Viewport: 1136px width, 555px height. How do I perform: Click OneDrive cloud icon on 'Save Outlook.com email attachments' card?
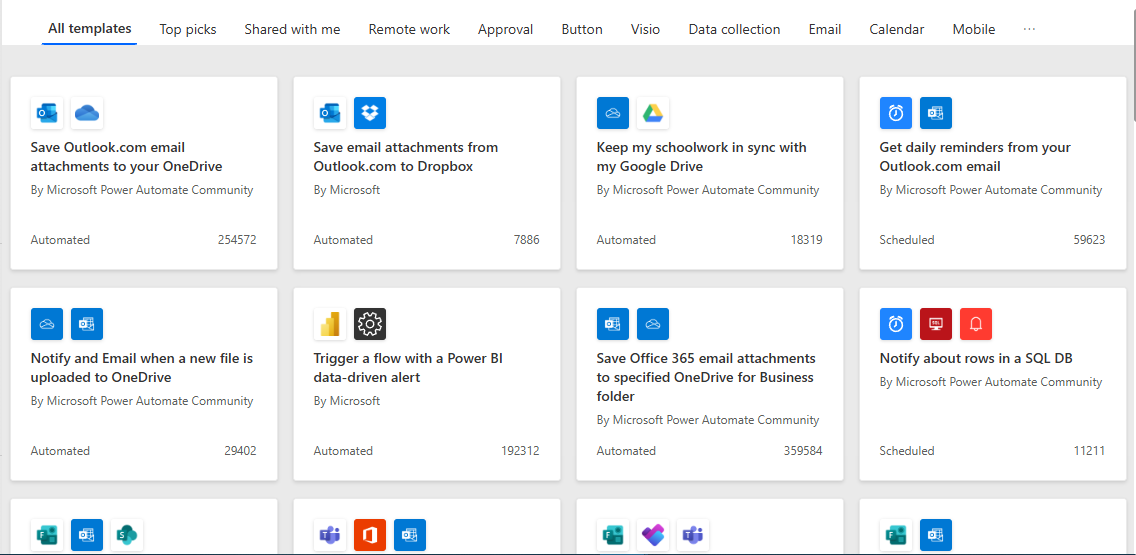coord(87,113)
